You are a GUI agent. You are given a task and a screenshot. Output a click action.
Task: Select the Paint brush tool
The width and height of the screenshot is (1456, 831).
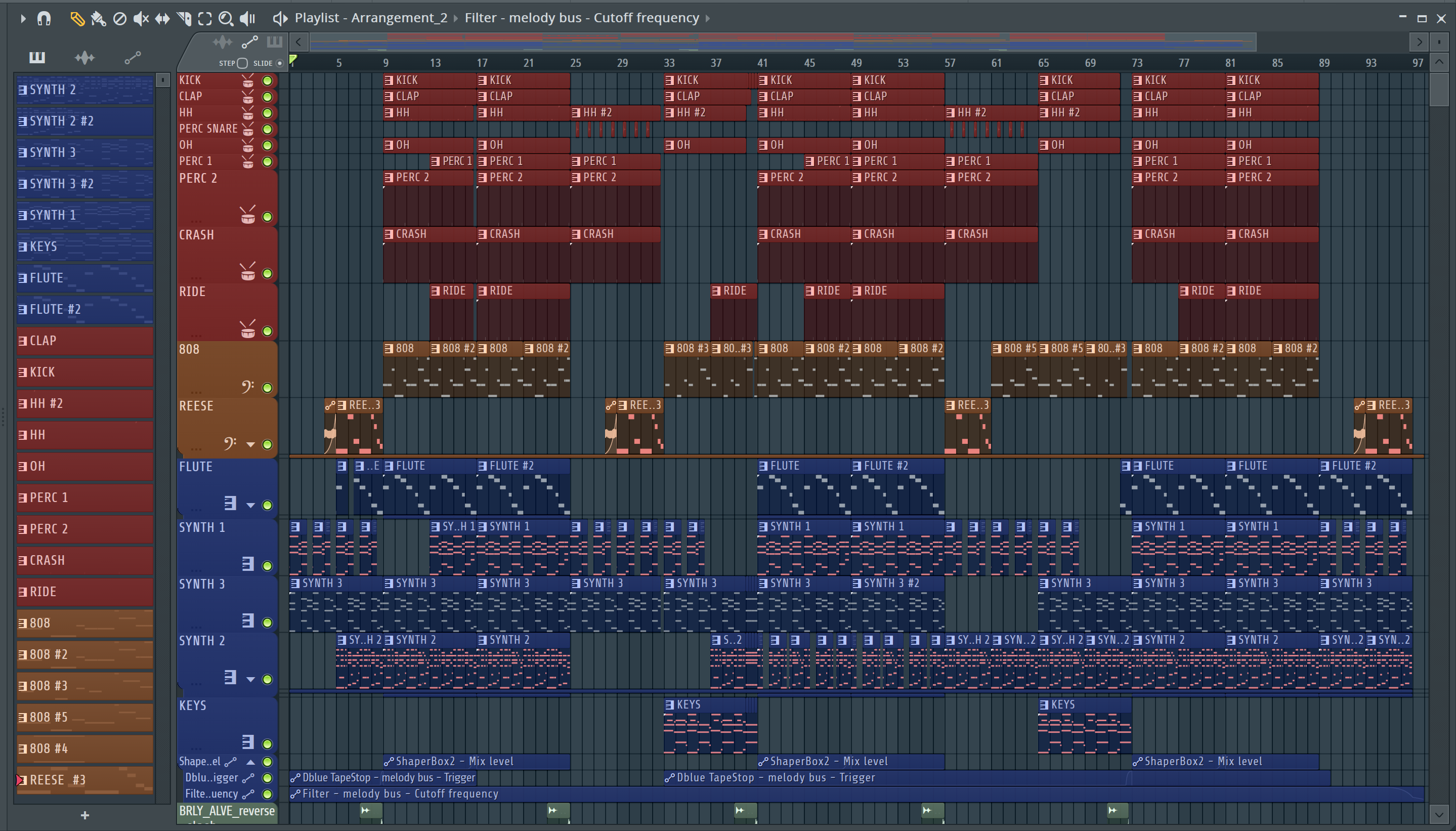[98, 19]
